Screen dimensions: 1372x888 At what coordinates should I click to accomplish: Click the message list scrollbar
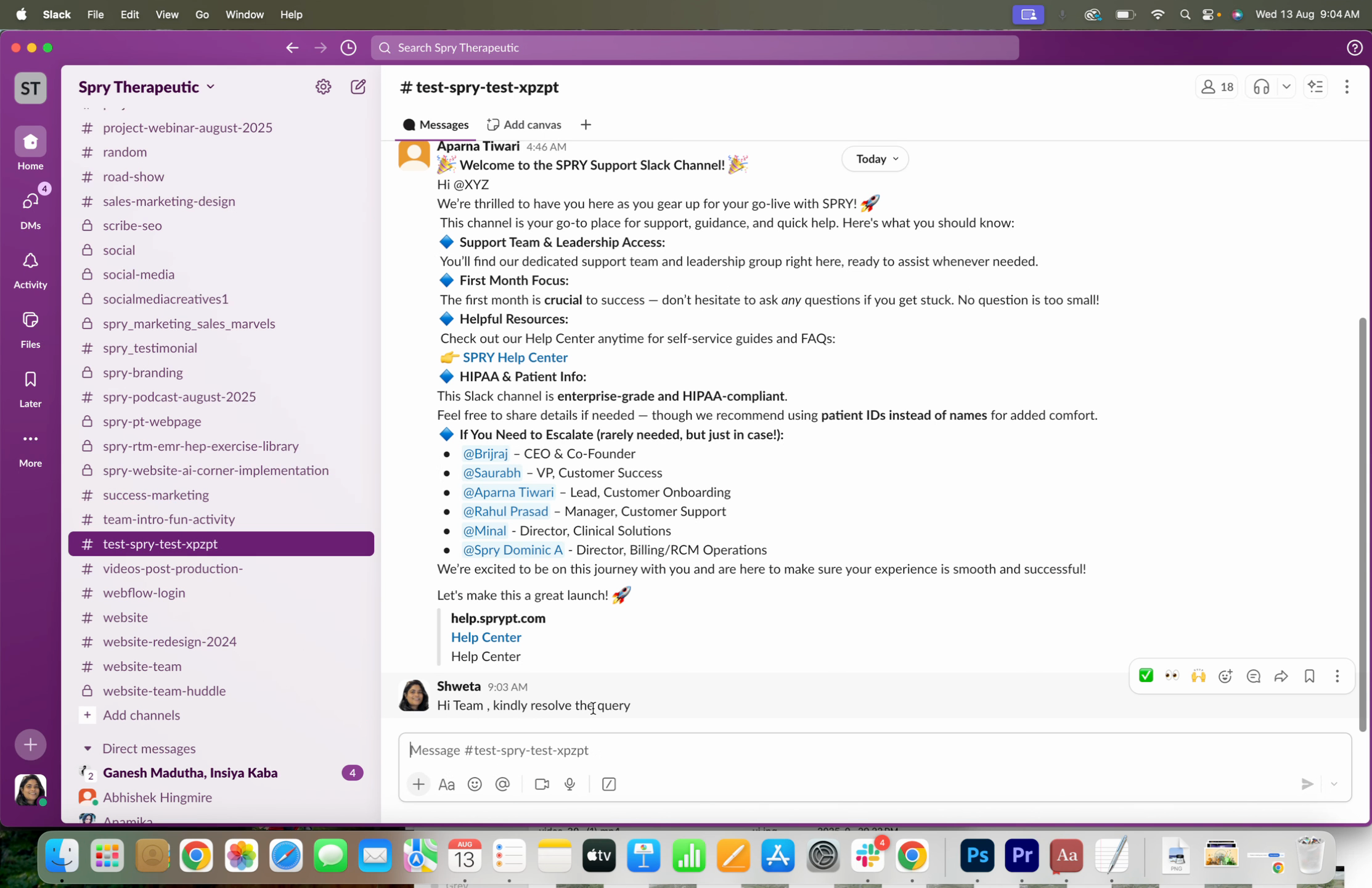[x=1362, y=524]
